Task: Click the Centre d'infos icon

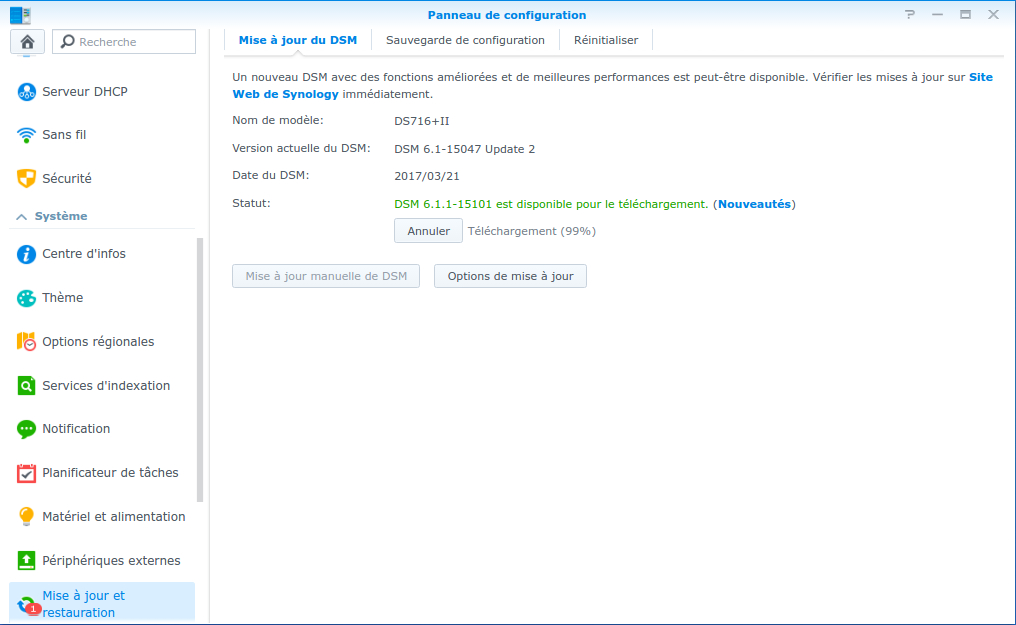Action: click(27, 254)
